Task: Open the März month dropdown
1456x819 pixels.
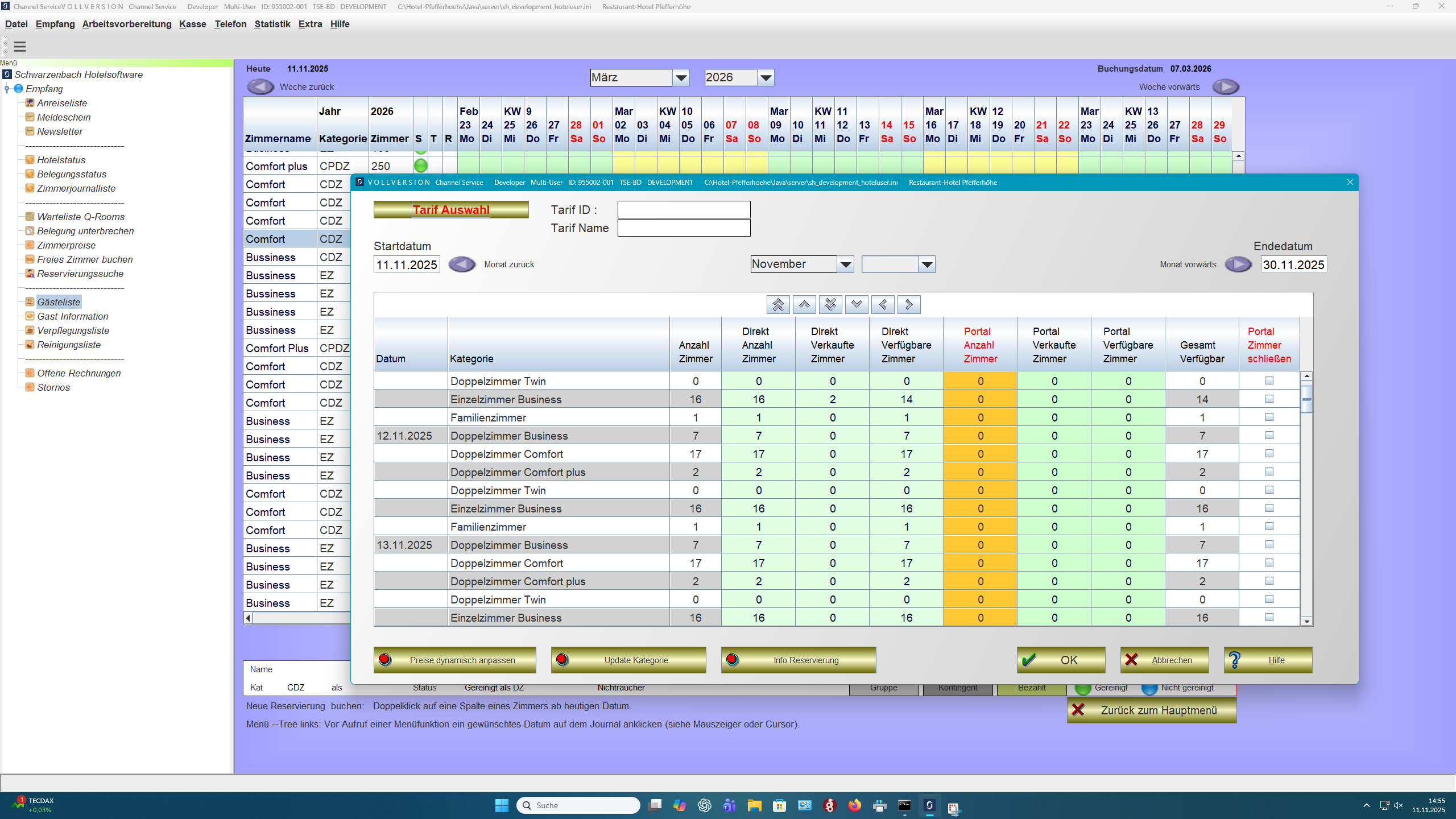Action: pos(681,77)
